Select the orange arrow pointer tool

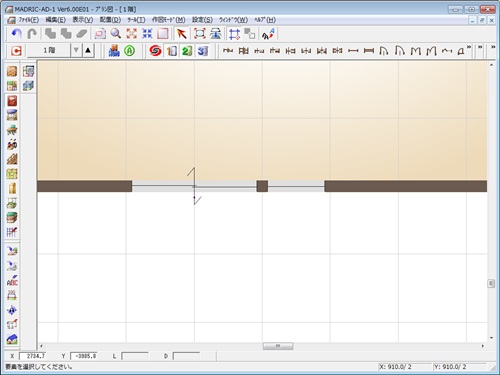coord(182,34)
